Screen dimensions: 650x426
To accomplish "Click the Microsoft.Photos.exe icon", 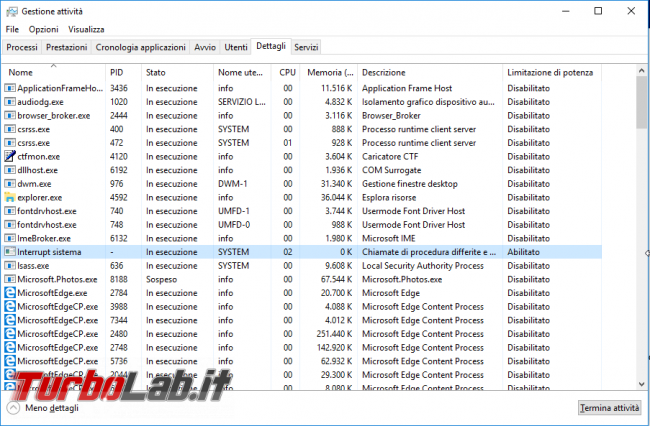I will [x=10, y=279].
